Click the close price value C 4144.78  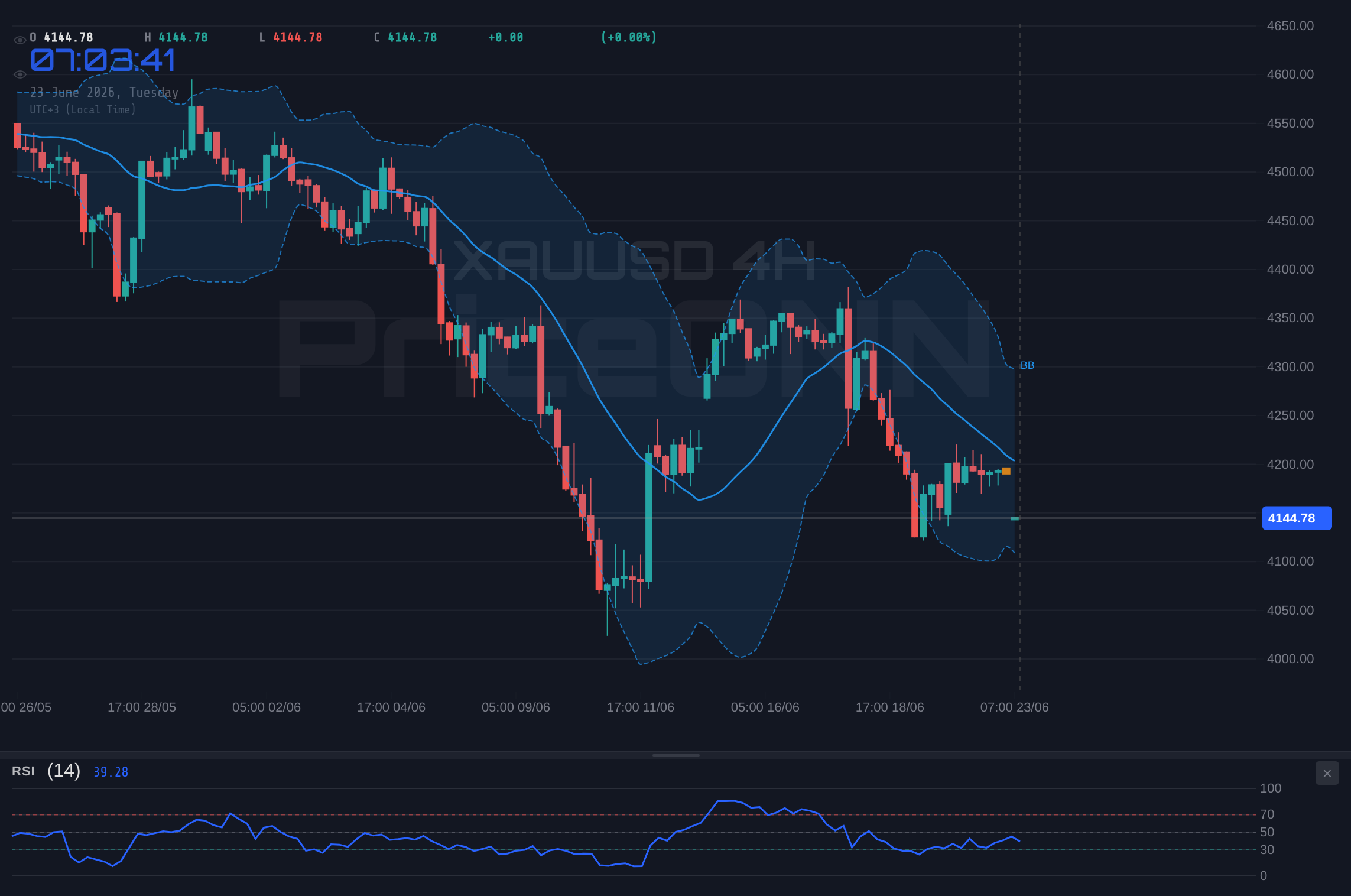pyautogui.click(x=405, y=37)
